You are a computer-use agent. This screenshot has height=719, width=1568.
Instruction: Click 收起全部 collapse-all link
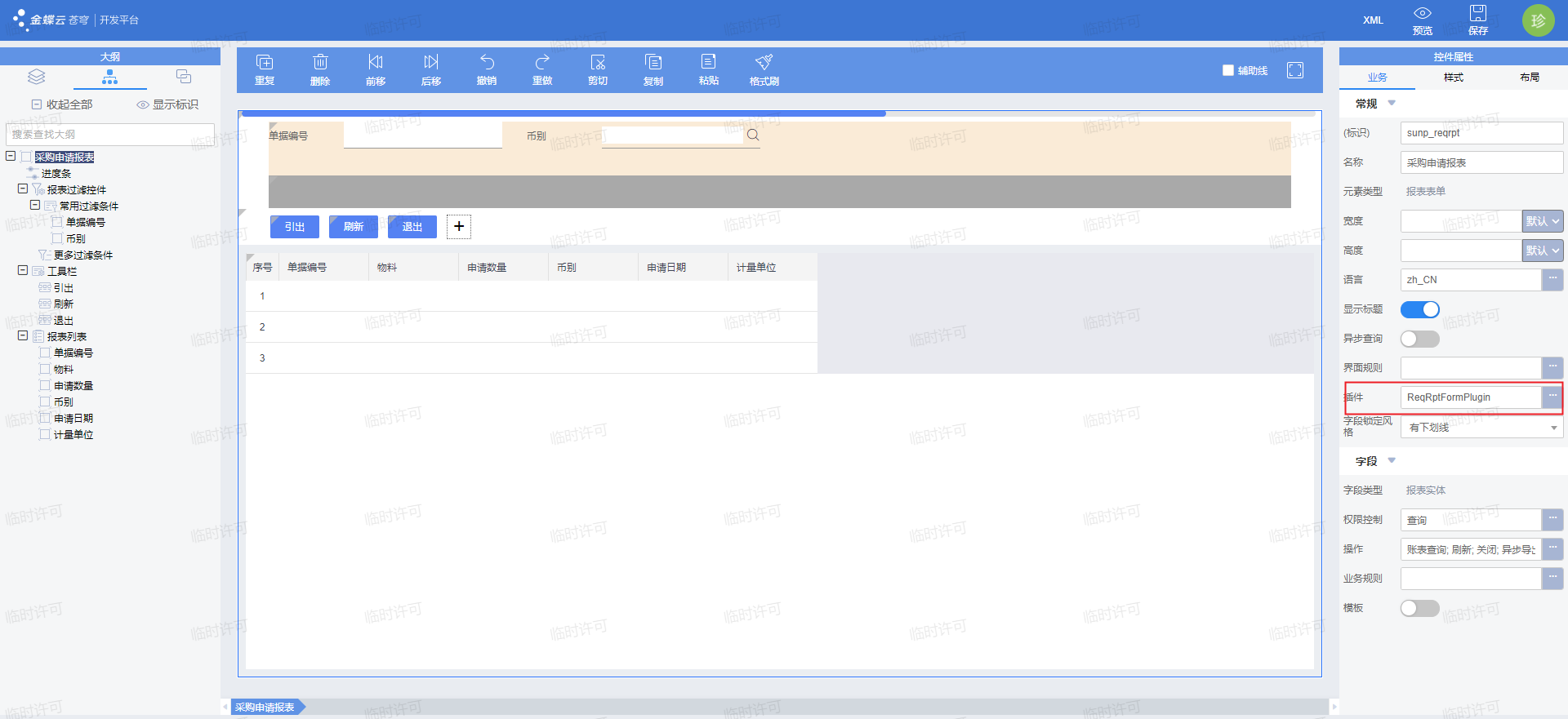pyautogui.click(x=63, y=104)
